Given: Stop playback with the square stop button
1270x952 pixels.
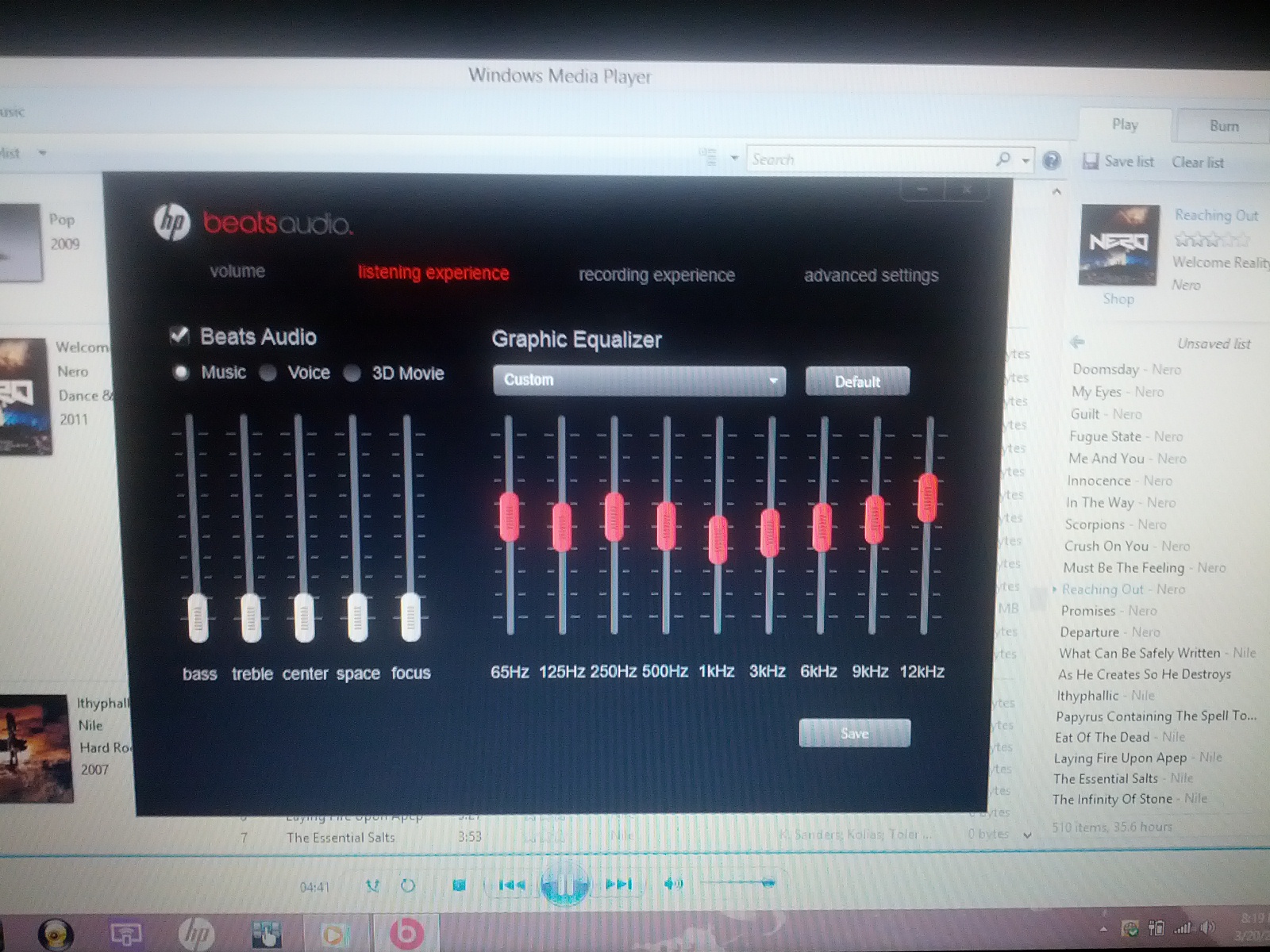Looking at the screenshot, I should click(459, 885).
